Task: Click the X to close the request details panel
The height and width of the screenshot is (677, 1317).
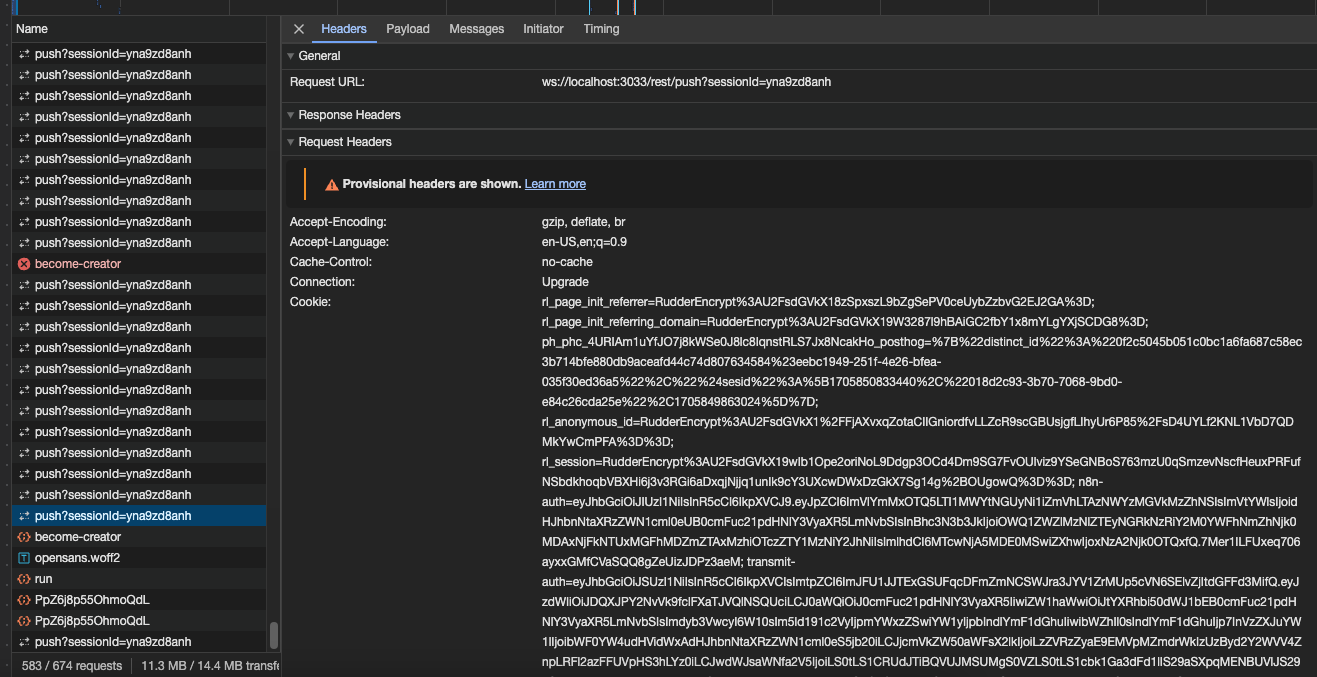Action: (297, 29)
